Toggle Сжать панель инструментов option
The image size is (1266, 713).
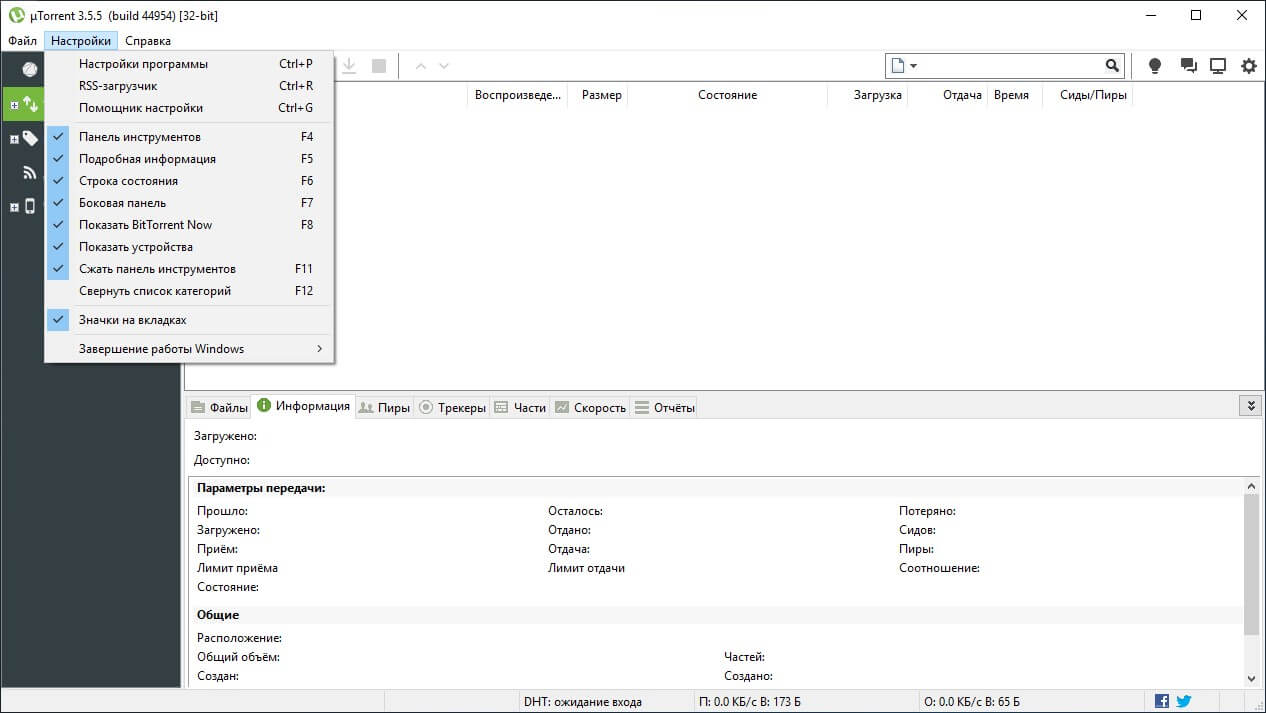189,269
